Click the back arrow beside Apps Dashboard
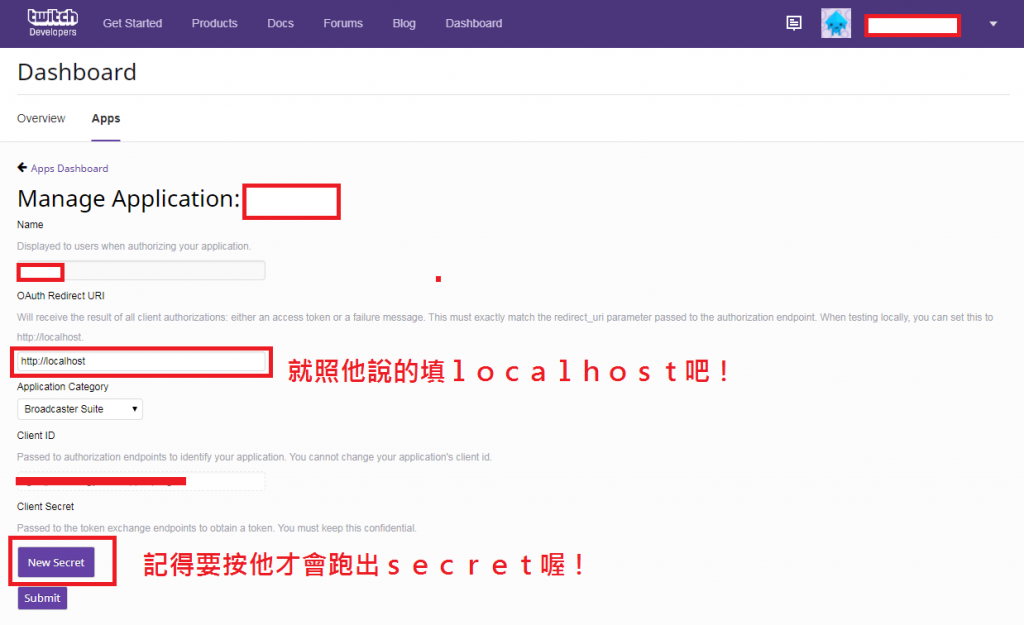 click(22, 168)
